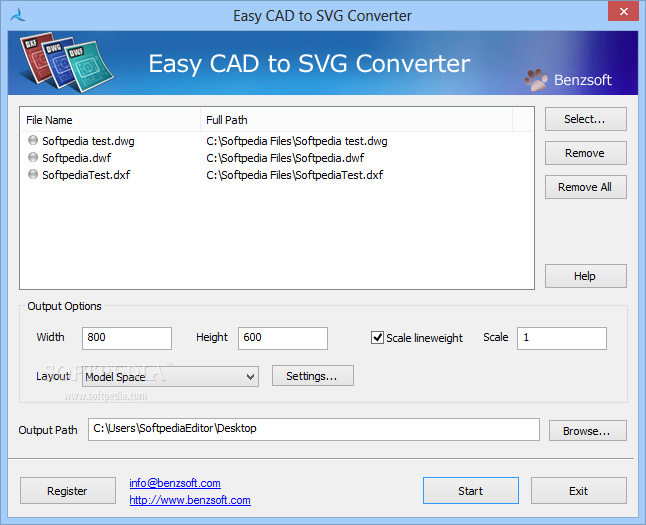Open Help
Image resolution: width=646 pixels, height=525 pixels.
(x=585, y=276)
